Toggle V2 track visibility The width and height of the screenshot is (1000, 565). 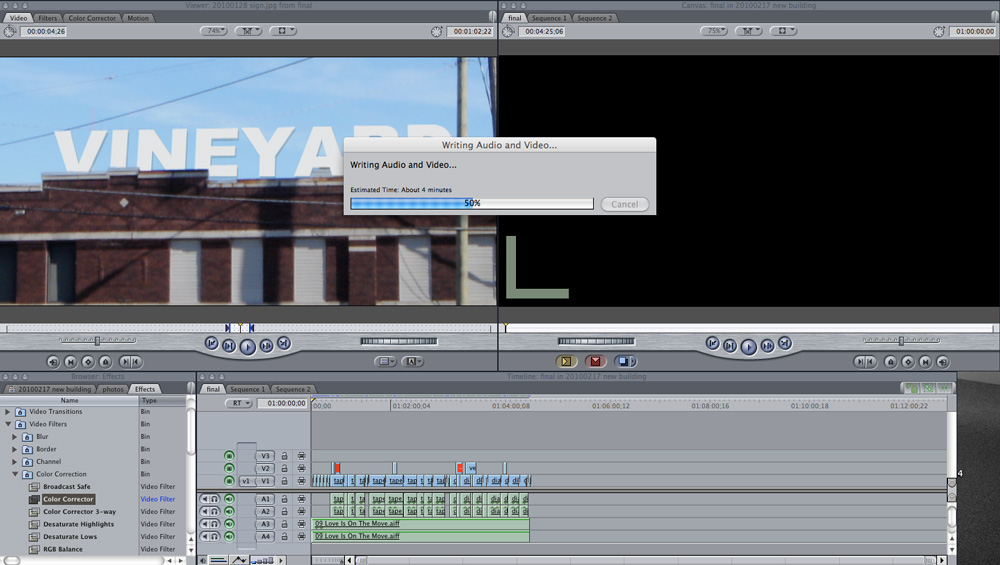click(229, 468)
